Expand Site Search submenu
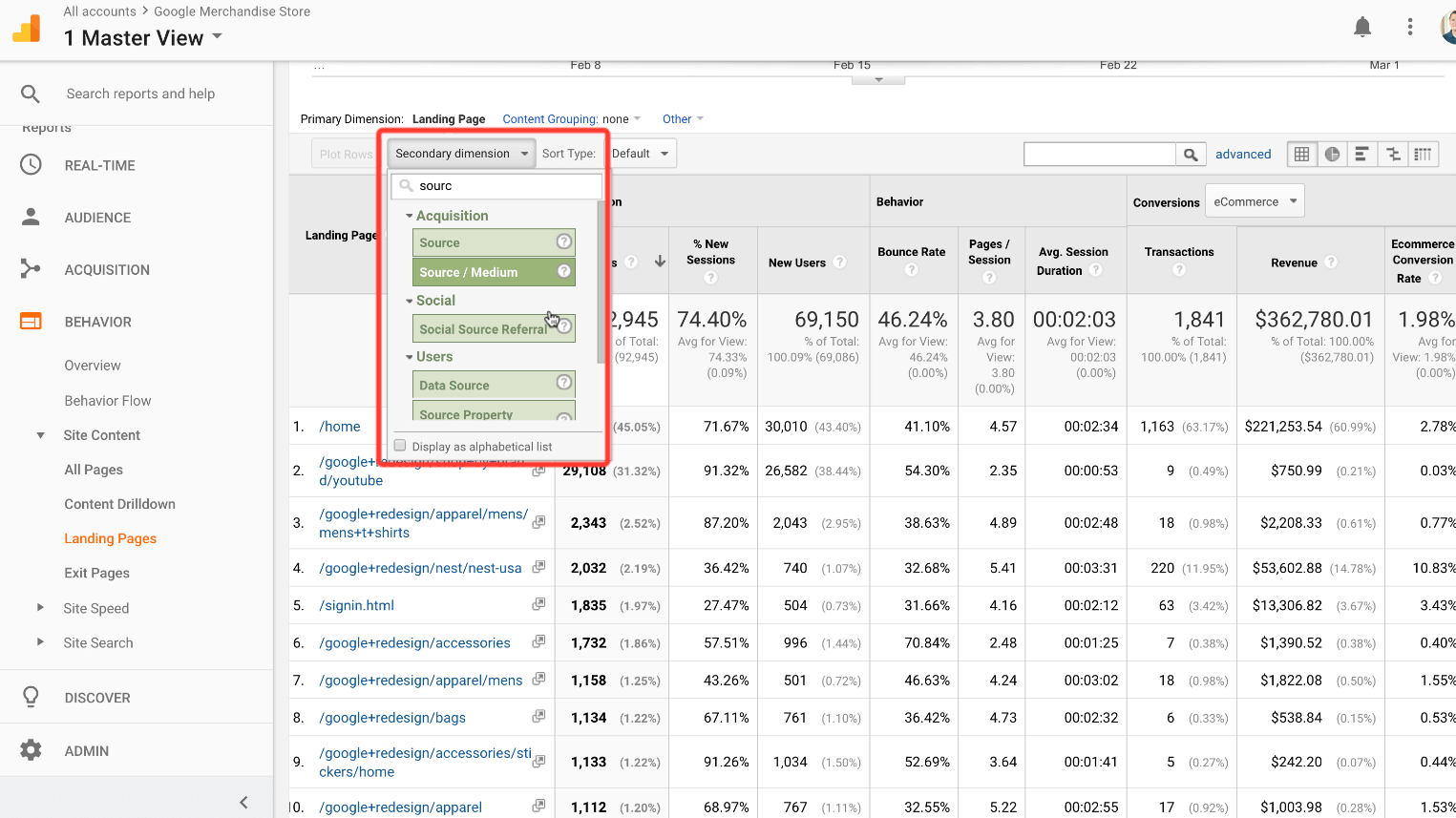The height and width of the screenshot is (818, 1456). pyautogui.click(x=40, y=642)
